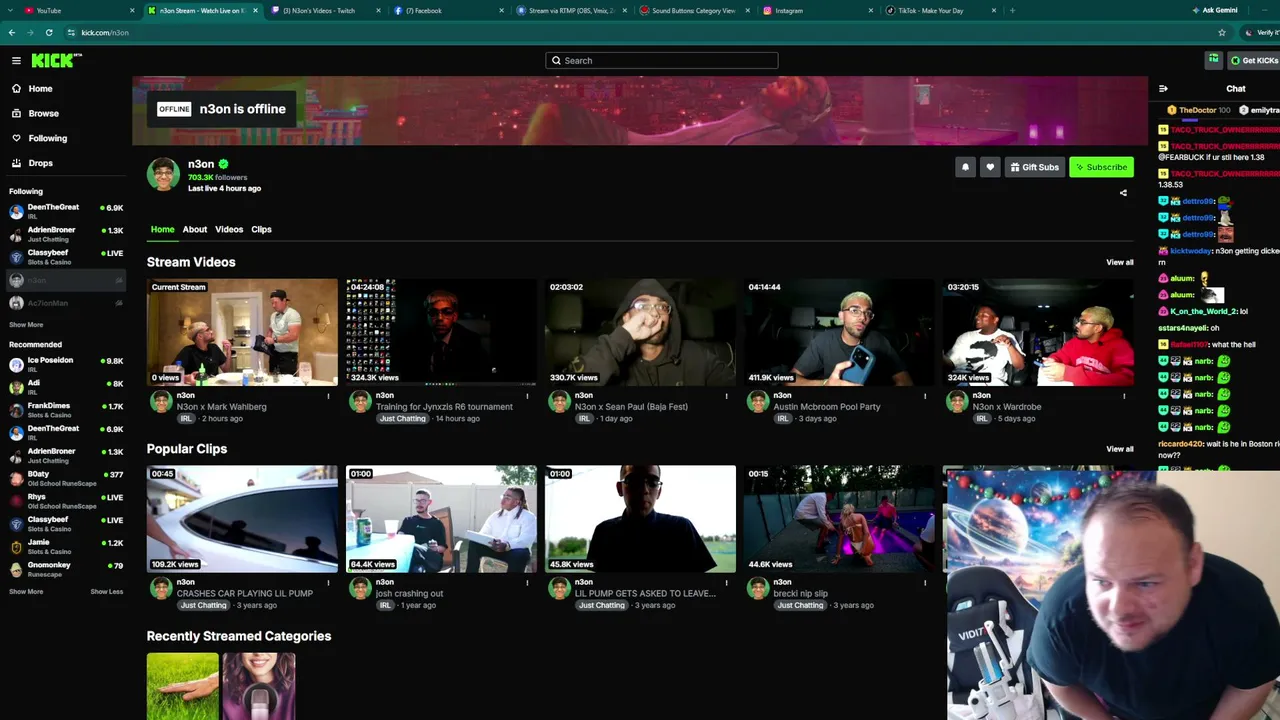
Task: Play the Crashes Car Playing Lil Pump clip
Action: (x=242, y=519)
